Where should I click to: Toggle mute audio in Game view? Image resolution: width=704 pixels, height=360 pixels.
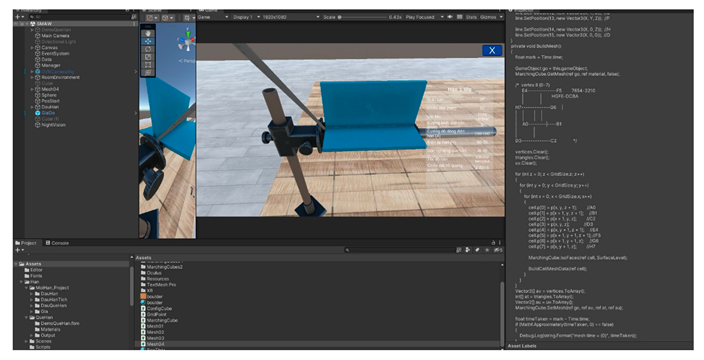point(450,17)
